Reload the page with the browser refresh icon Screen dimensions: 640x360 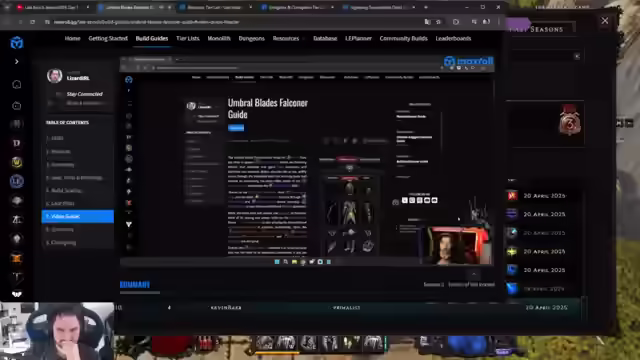tap(33, 22)
